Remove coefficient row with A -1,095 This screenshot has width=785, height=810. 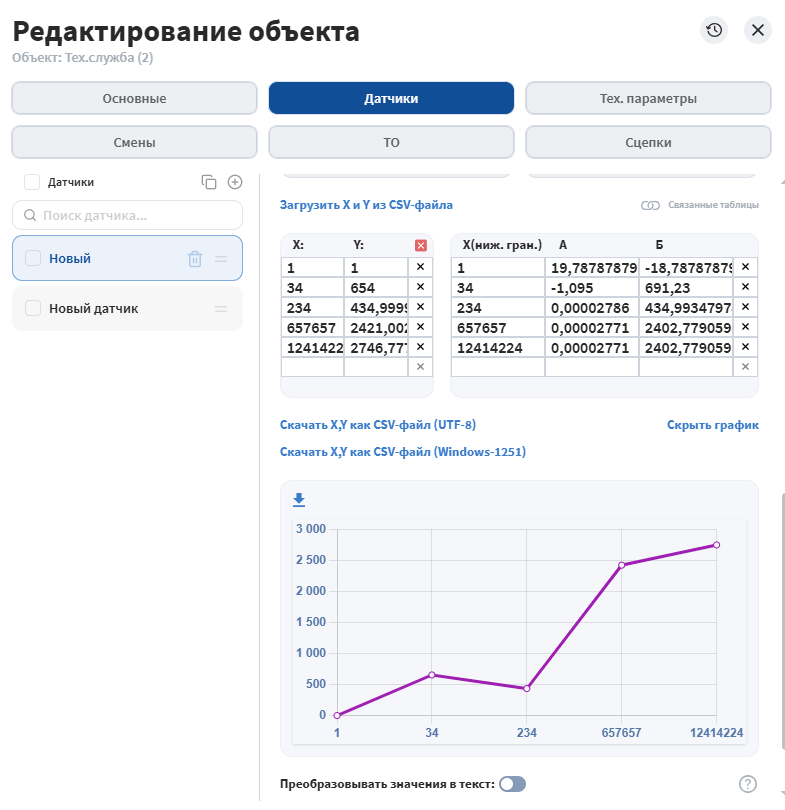pyautogui.click(x=745, y=287)
